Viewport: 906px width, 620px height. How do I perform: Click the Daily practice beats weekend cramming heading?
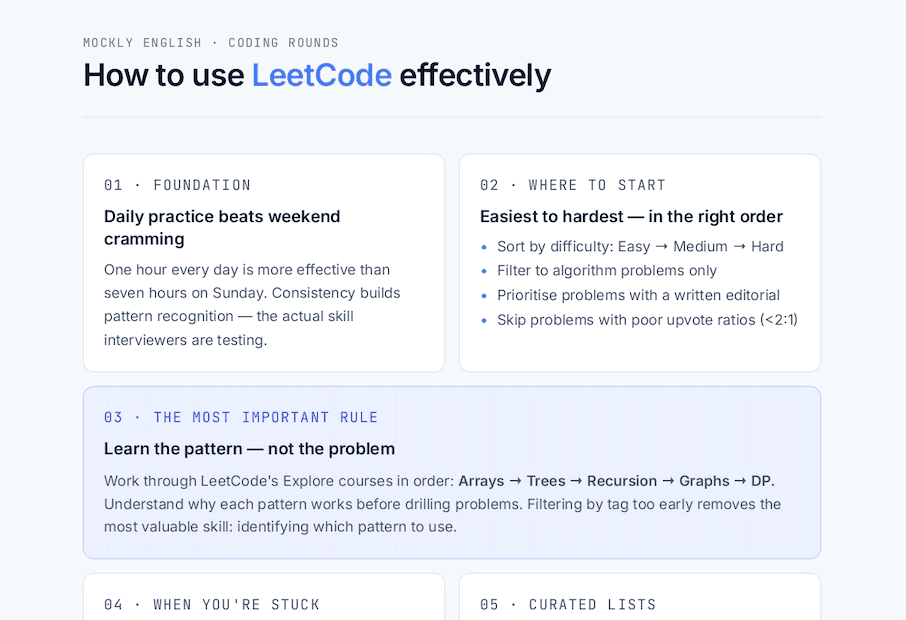[x=222, y=228]
